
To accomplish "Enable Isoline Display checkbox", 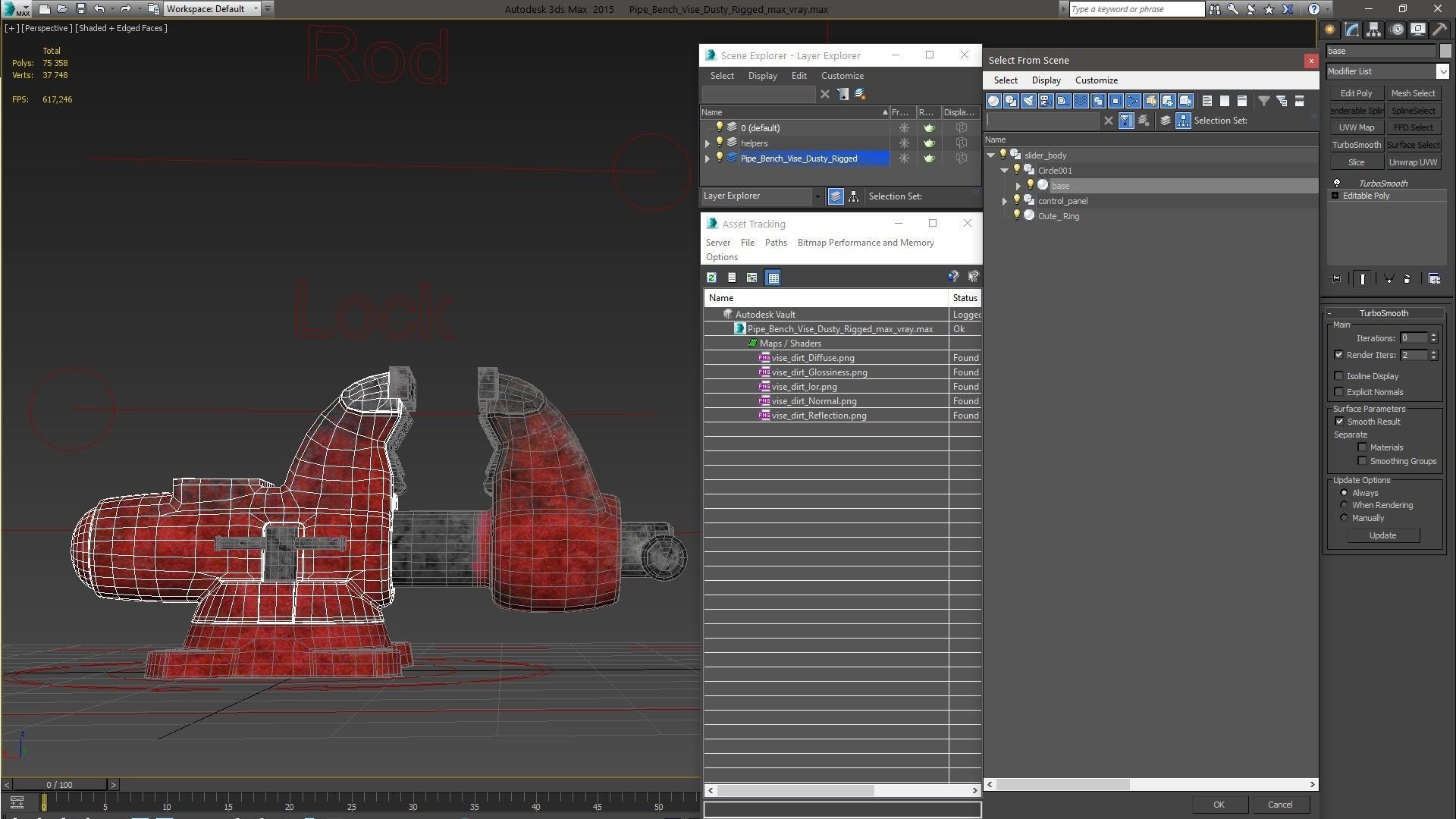I will pyautogui.click(x=1339, y=376).
